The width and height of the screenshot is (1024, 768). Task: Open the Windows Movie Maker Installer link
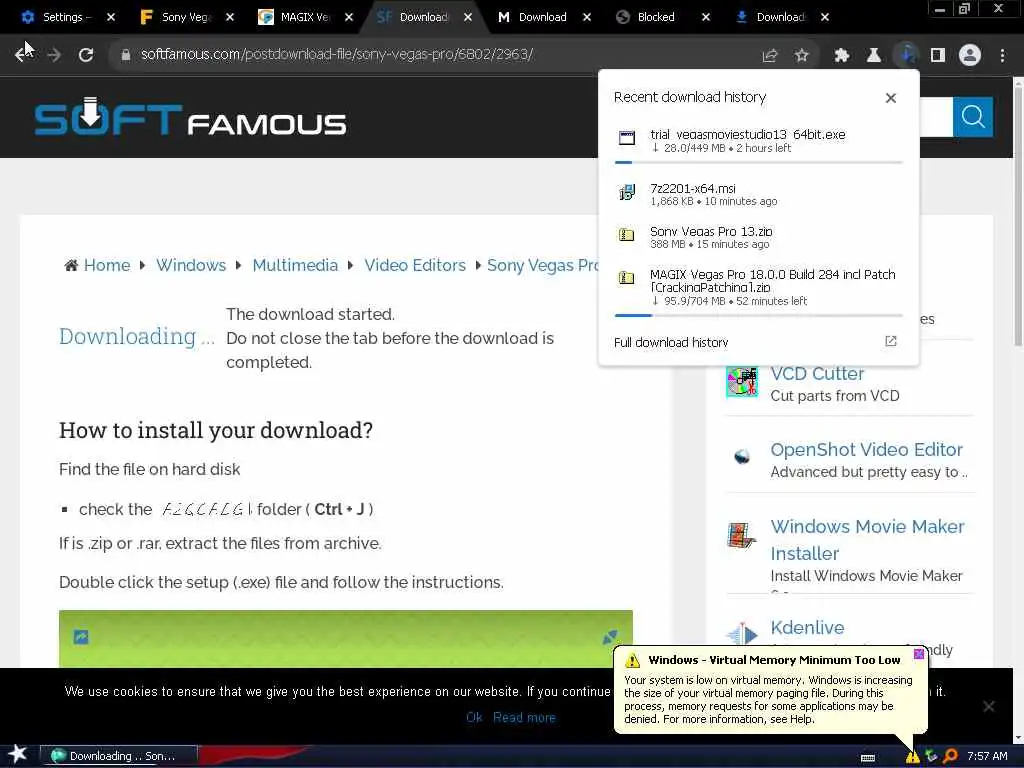(x=867, y=540)
